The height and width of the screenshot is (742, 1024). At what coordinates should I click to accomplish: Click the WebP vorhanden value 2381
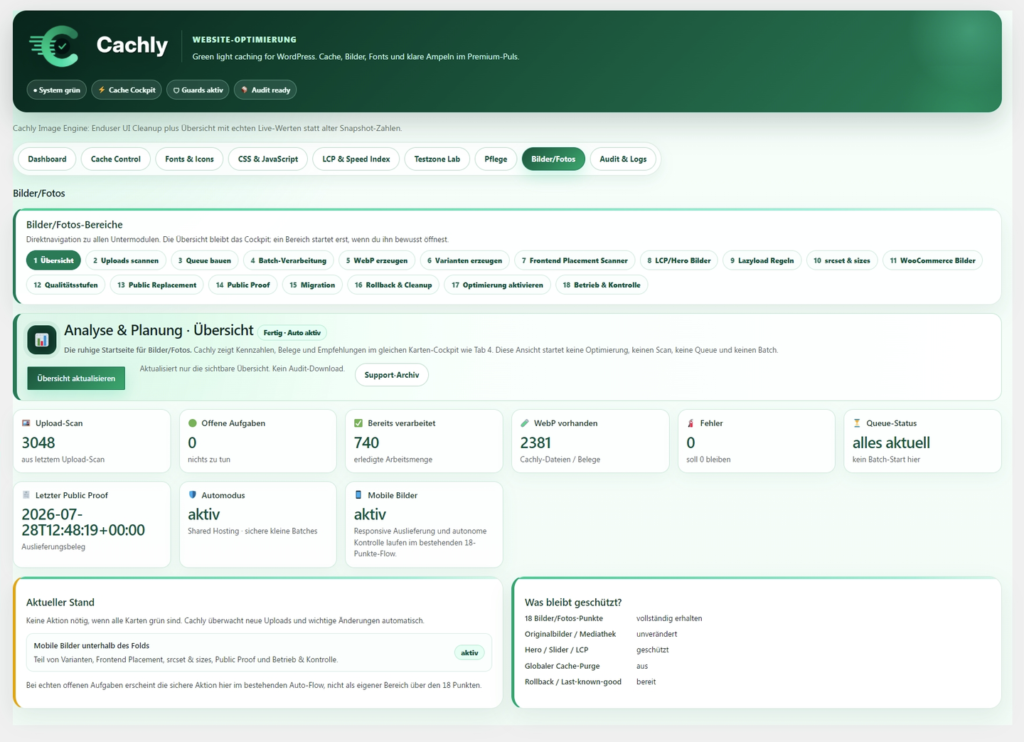click(x=536, y=443)
